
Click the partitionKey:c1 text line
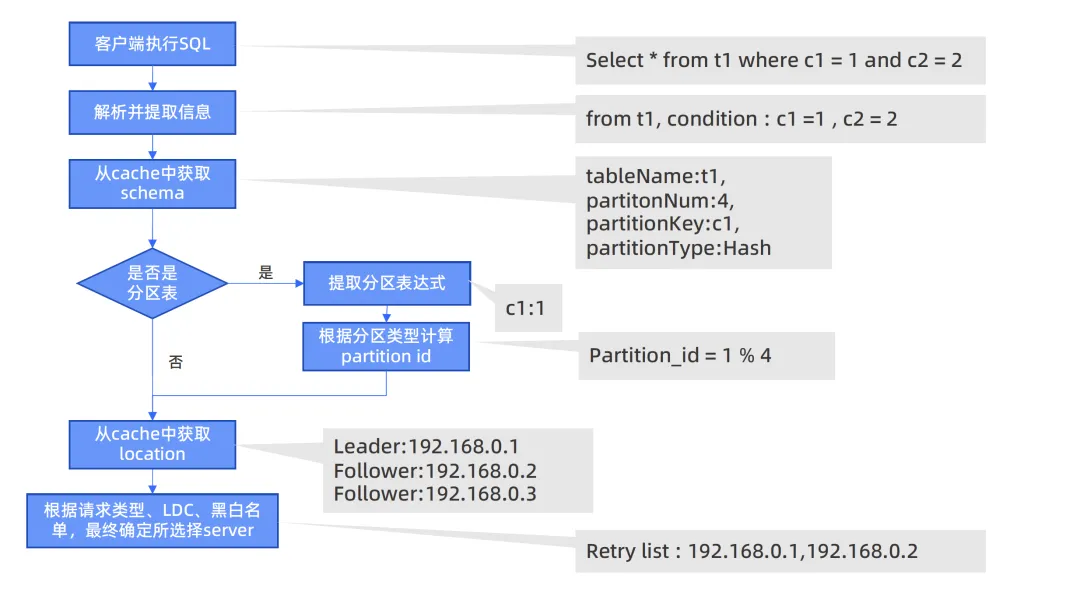pyautogui.click(x=662, y=224)
